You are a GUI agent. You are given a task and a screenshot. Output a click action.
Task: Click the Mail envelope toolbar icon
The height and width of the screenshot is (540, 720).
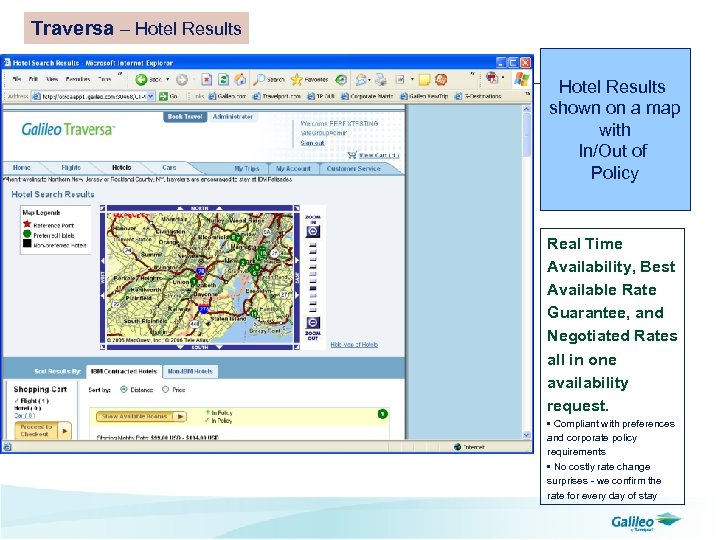[361, 80]
